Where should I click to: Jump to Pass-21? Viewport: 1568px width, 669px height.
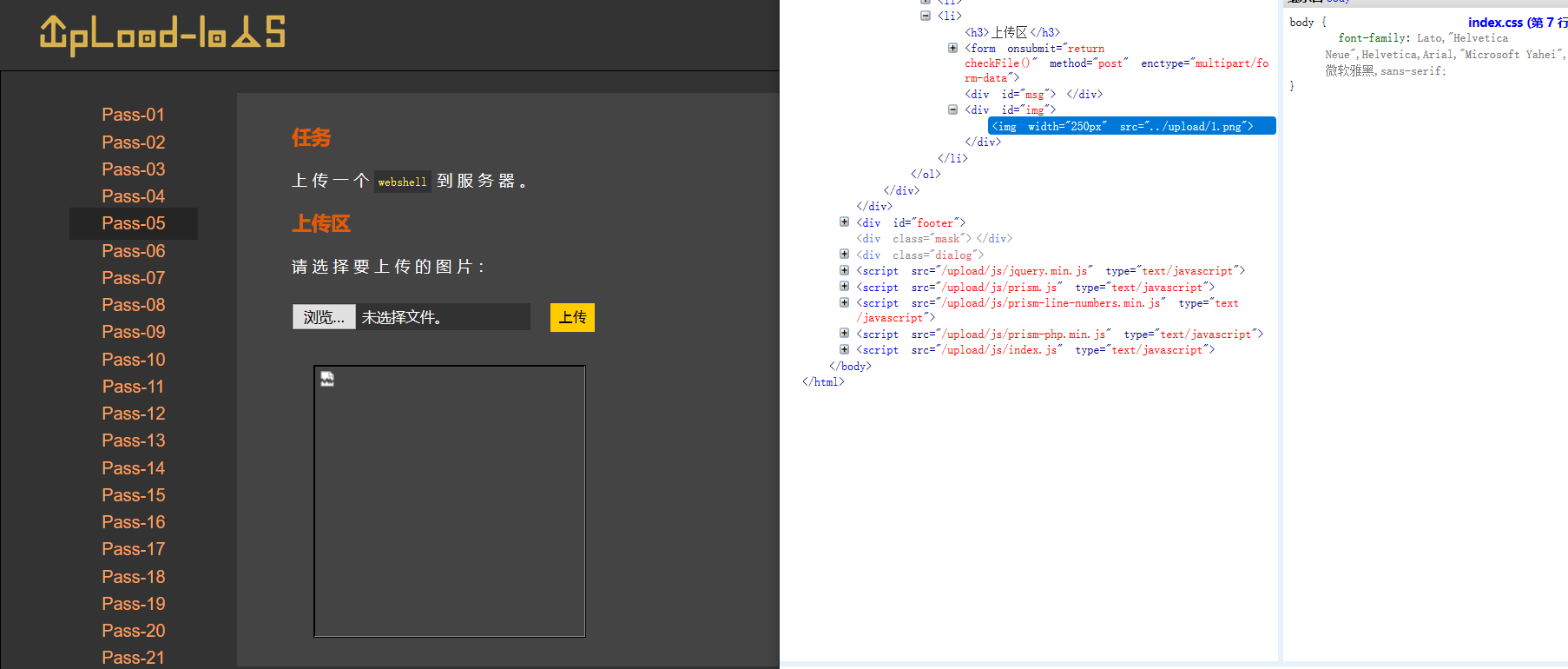[x=133, y=658]
